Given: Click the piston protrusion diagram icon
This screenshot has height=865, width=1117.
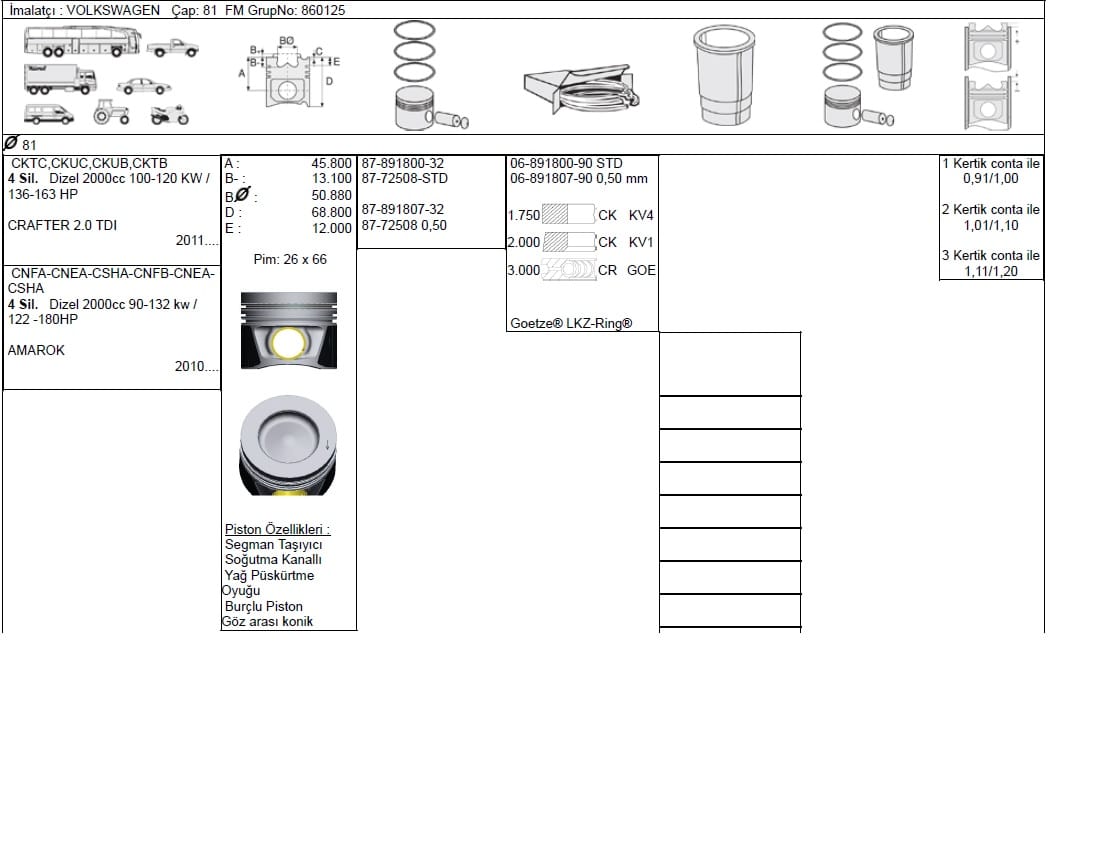Looking at the screenshot, I should (x=991, y=76).
